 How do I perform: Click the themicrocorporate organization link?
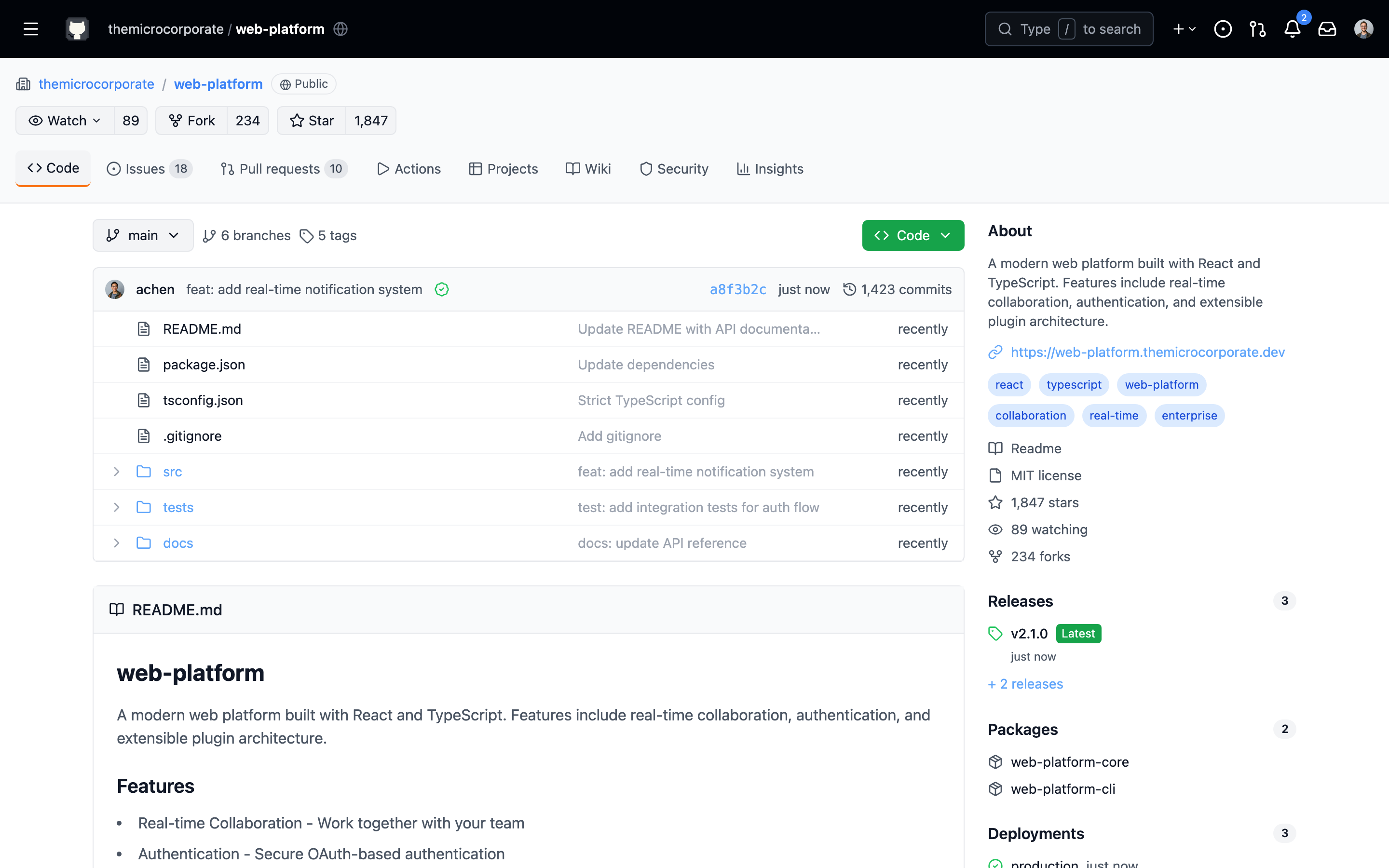(x=96, y=84)
